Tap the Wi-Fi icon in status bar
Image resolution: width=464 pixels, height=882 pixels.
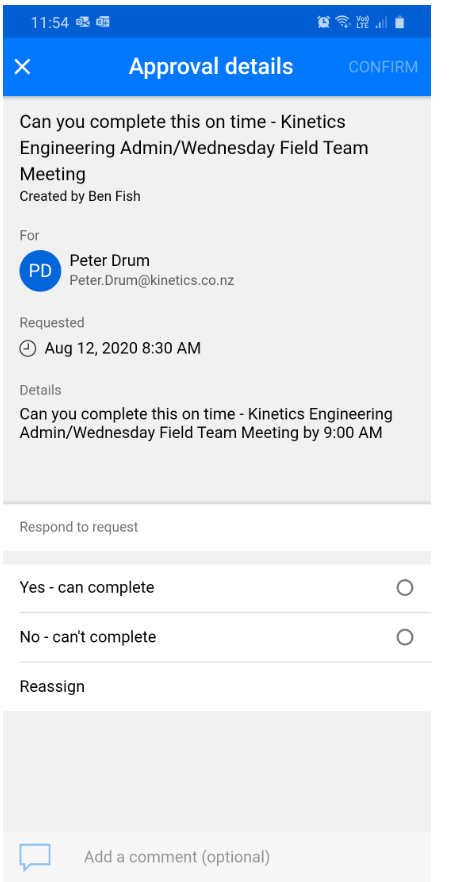coord(342,22)
